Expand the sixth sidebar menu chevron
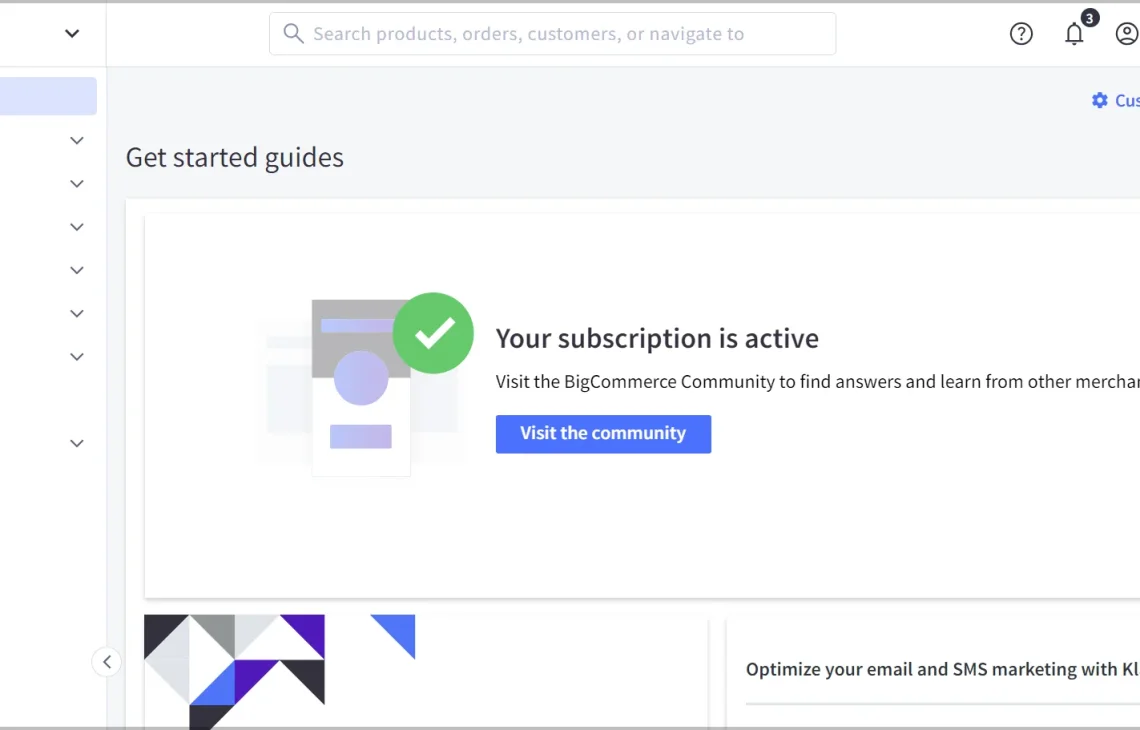This screenshot has width=1140, height=730. [x=76, y=357]
